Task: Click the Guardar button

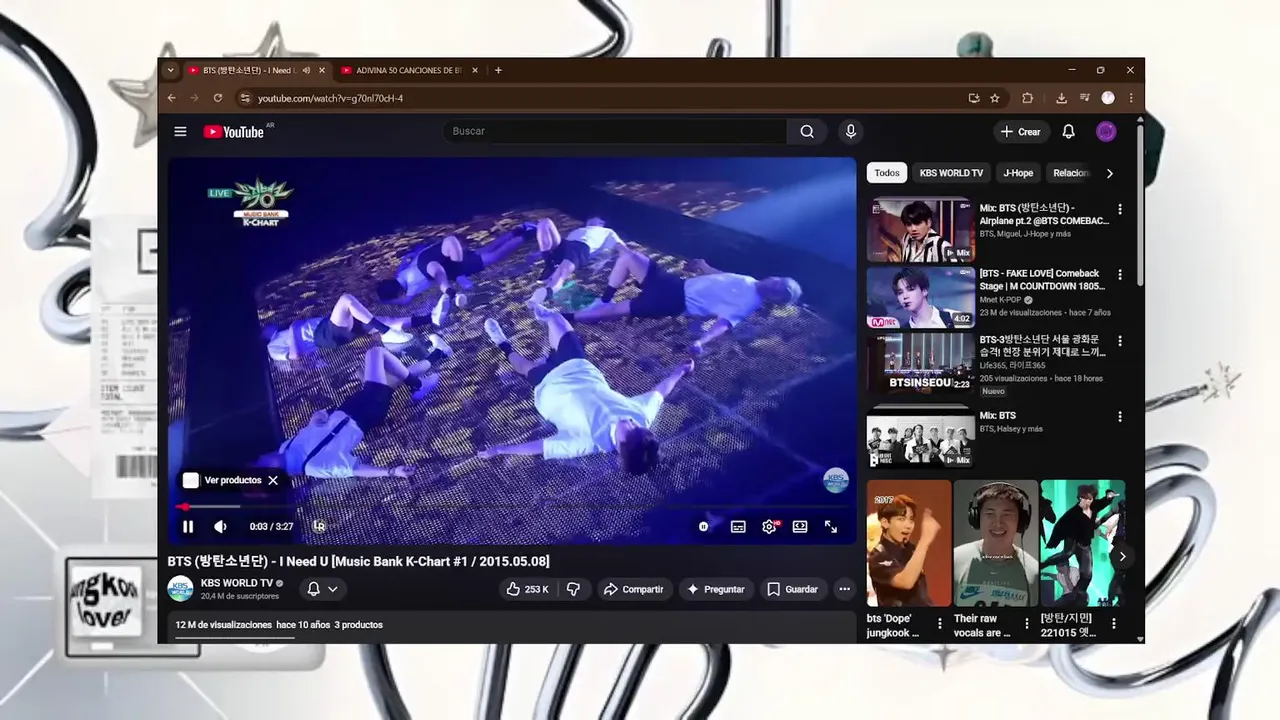Action: [792, 589]
